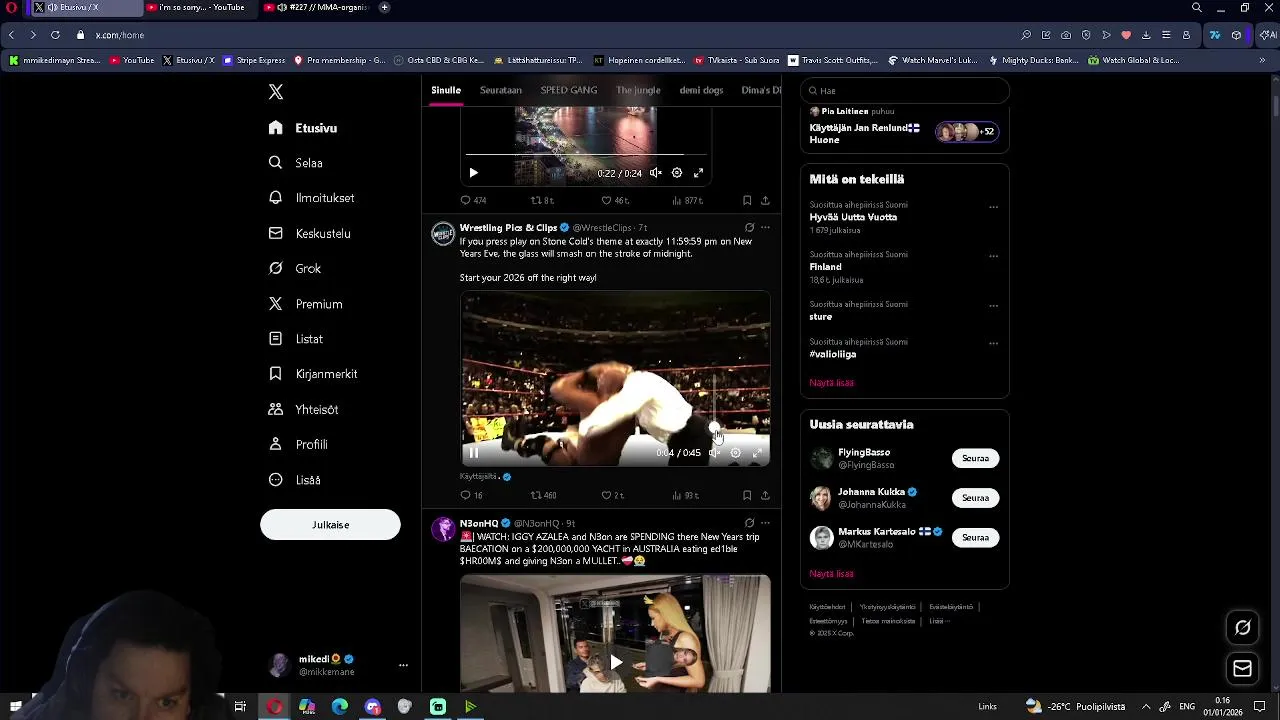The image size is (1280, 720).
Task: Open Yhteisöt communities
Action: [304, 409]
